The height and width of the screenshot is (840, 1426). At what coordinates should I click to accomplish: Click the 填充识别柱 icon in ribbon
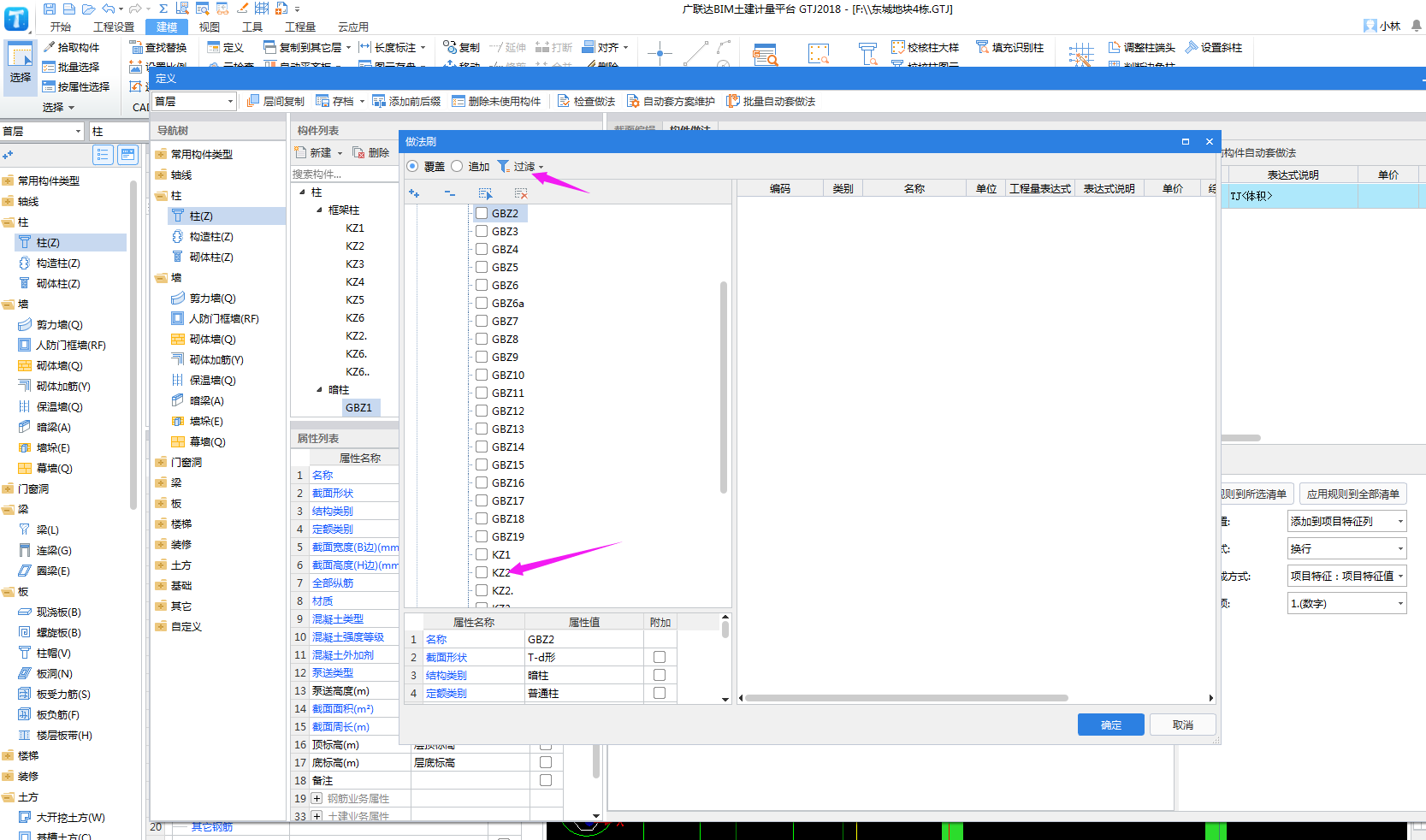click(x=982, y=47)
